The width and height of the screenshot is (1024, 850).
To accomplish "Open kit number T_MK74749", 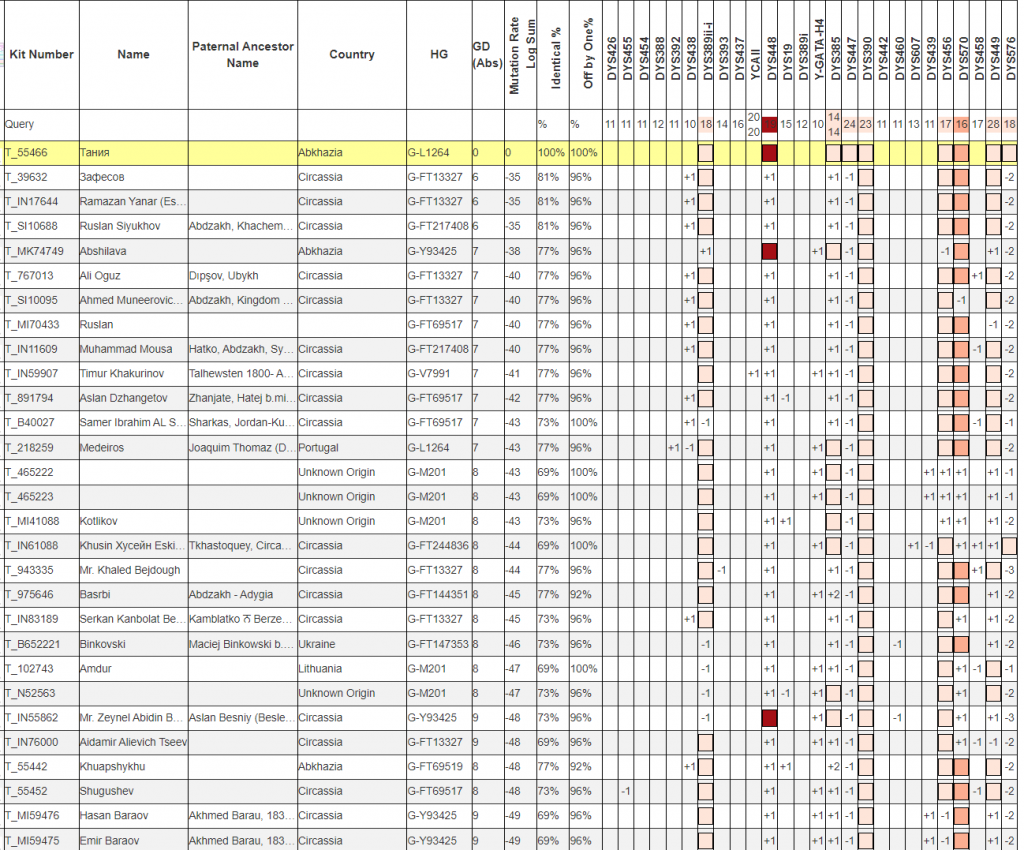I will coord(34,251).
